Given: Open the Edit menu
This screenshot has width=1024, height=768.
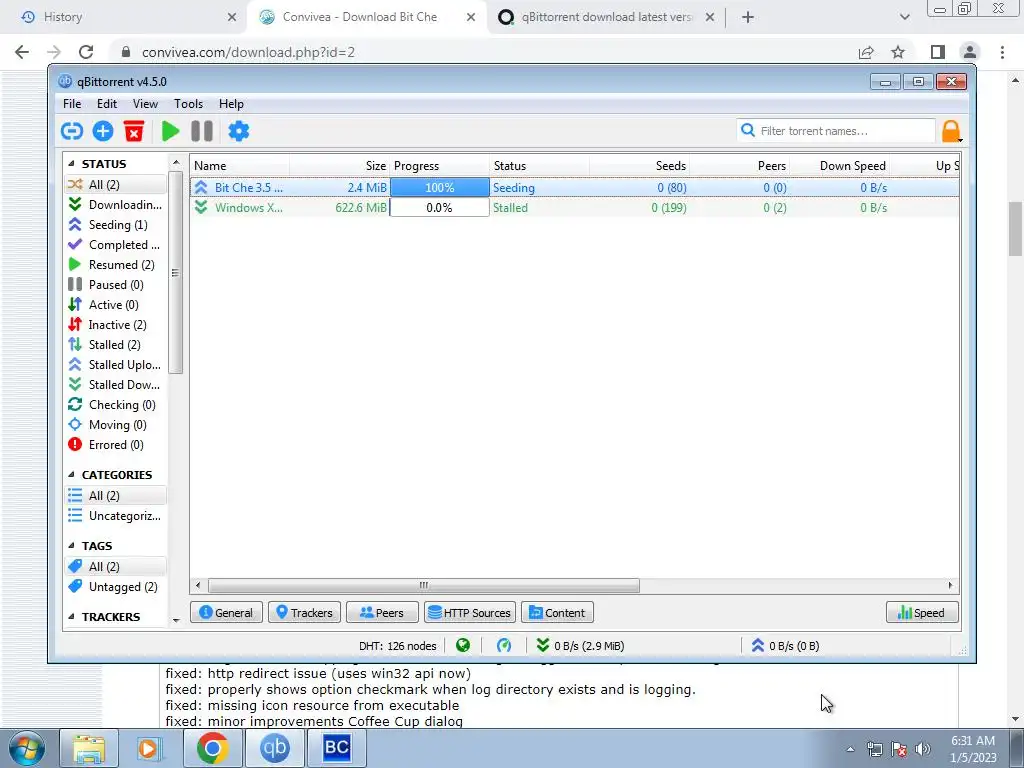Looking at the screenshot, I should pyautogui.click(x=106, y=104).
